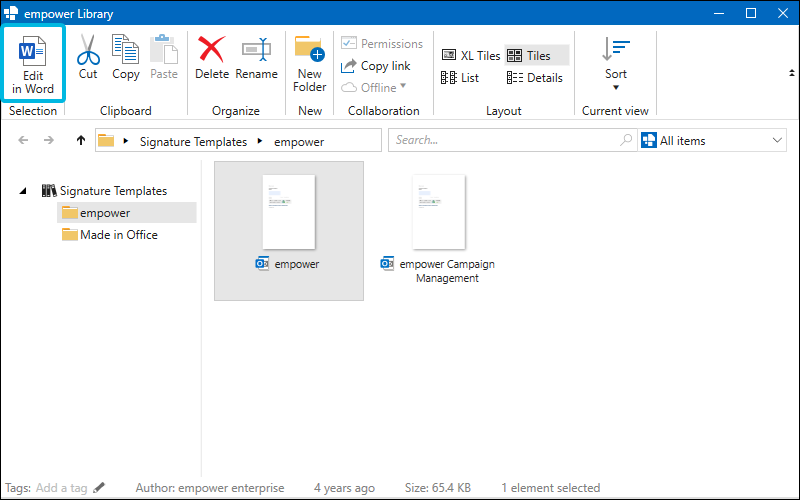Click the search magnifier icon
Screen dimensions: 800x500
coord(626,140)
